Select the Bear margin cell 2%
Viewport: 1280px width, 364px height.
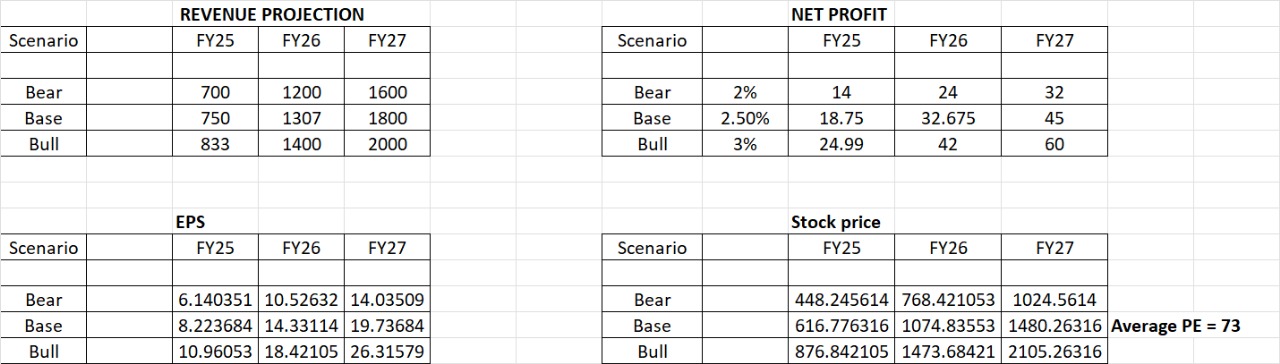(x=745, y=92)
